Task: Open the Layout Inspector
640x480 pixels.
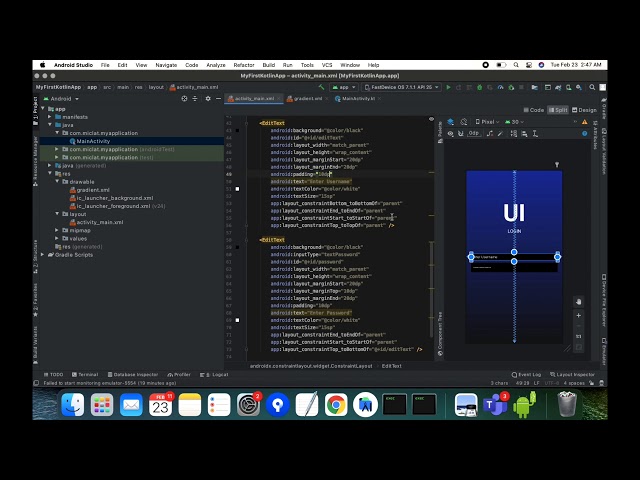Action: click(572, 374)
